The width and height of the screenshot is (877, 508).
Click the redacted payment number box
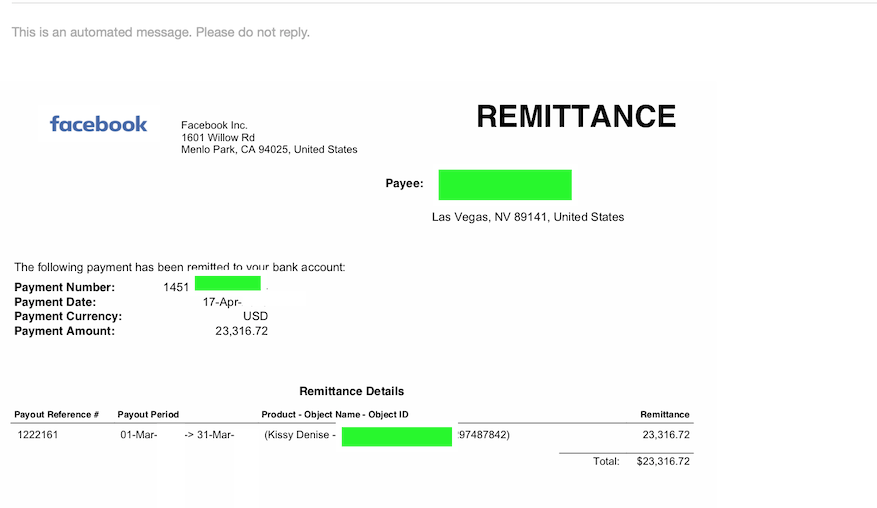[228, 283]
